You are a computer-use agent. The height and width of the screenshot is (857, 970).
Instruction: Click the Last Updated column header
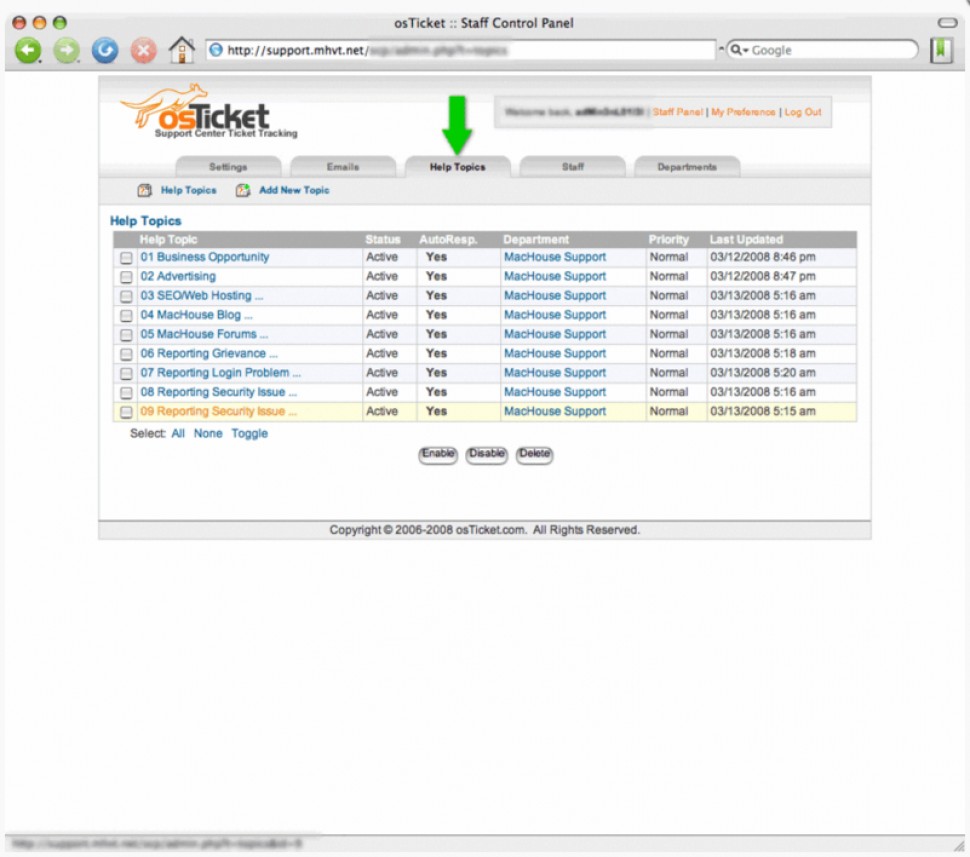pyautogui.click(x=746, y=239)
